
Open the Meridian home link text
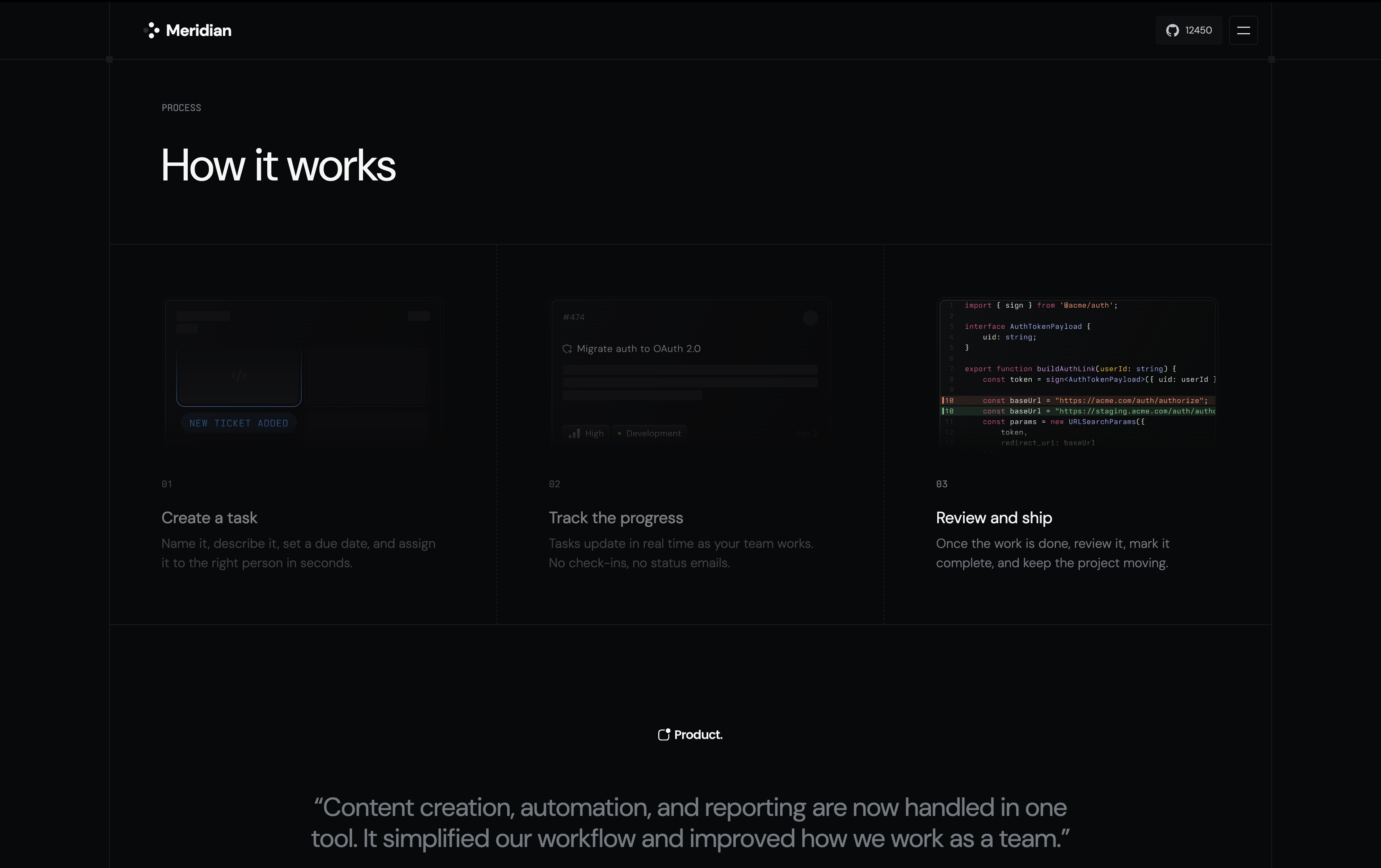pos(198,30)
